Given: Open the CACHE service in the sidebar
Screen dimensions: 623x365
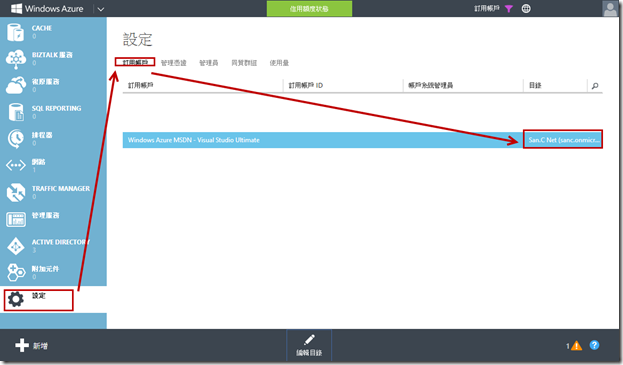Looking at the screenshot, I should click(53, 32).
